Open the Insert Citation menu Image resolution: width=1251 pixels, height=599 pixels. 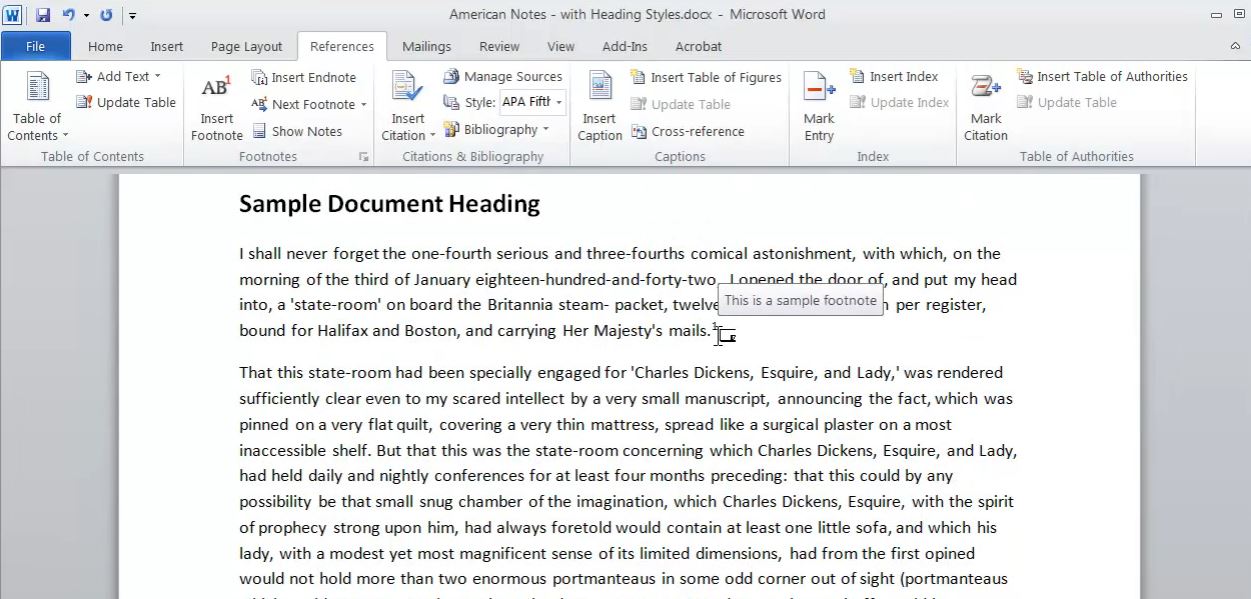407,107
